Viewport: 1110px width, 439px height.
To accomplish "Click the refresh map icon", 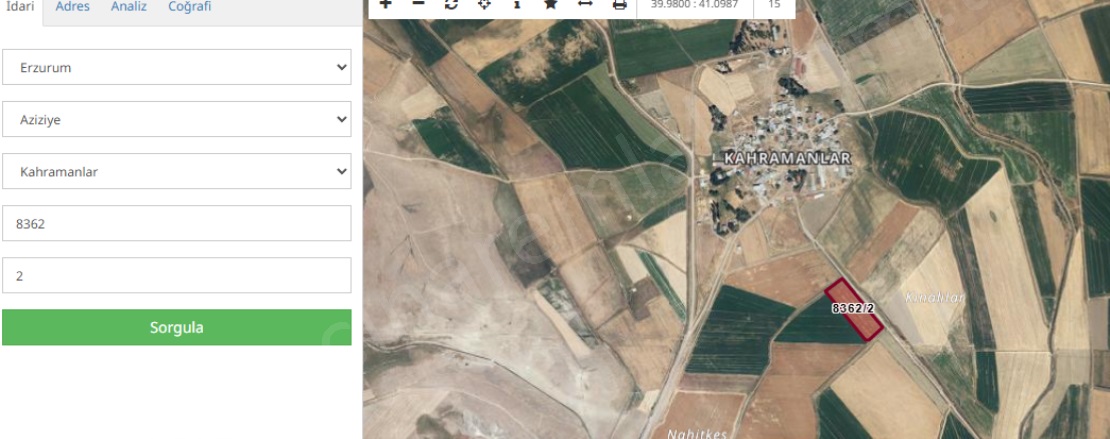I will [451, 5].
